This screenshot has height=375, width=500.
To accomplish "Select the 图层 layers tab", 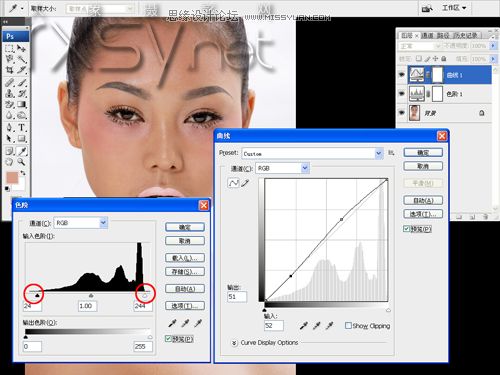I will click(x=407, y=35).
